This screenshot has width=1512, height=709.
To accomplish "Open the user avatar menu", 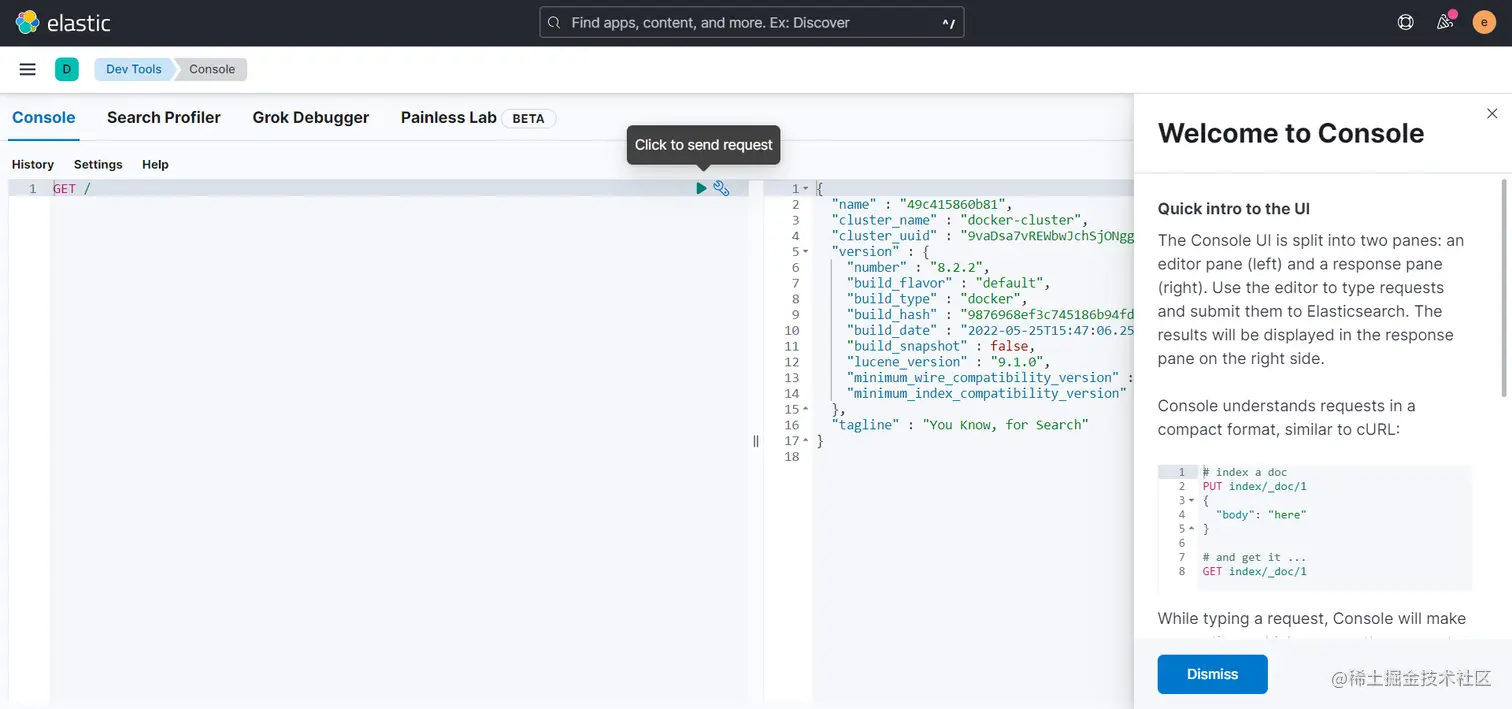I will (1484, 22).
